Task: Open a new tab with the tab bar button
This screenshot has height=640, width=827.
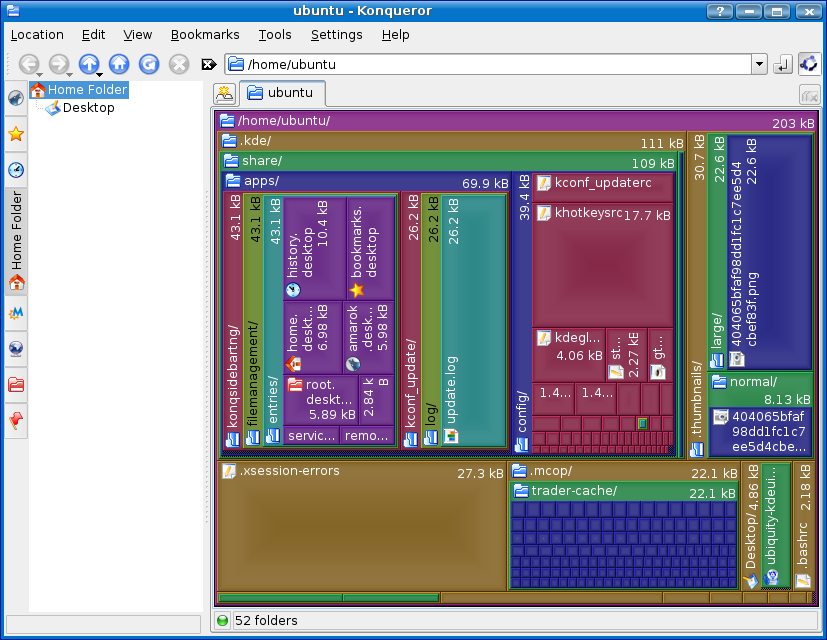Action: pyautogui.click(x=225, y=94)
